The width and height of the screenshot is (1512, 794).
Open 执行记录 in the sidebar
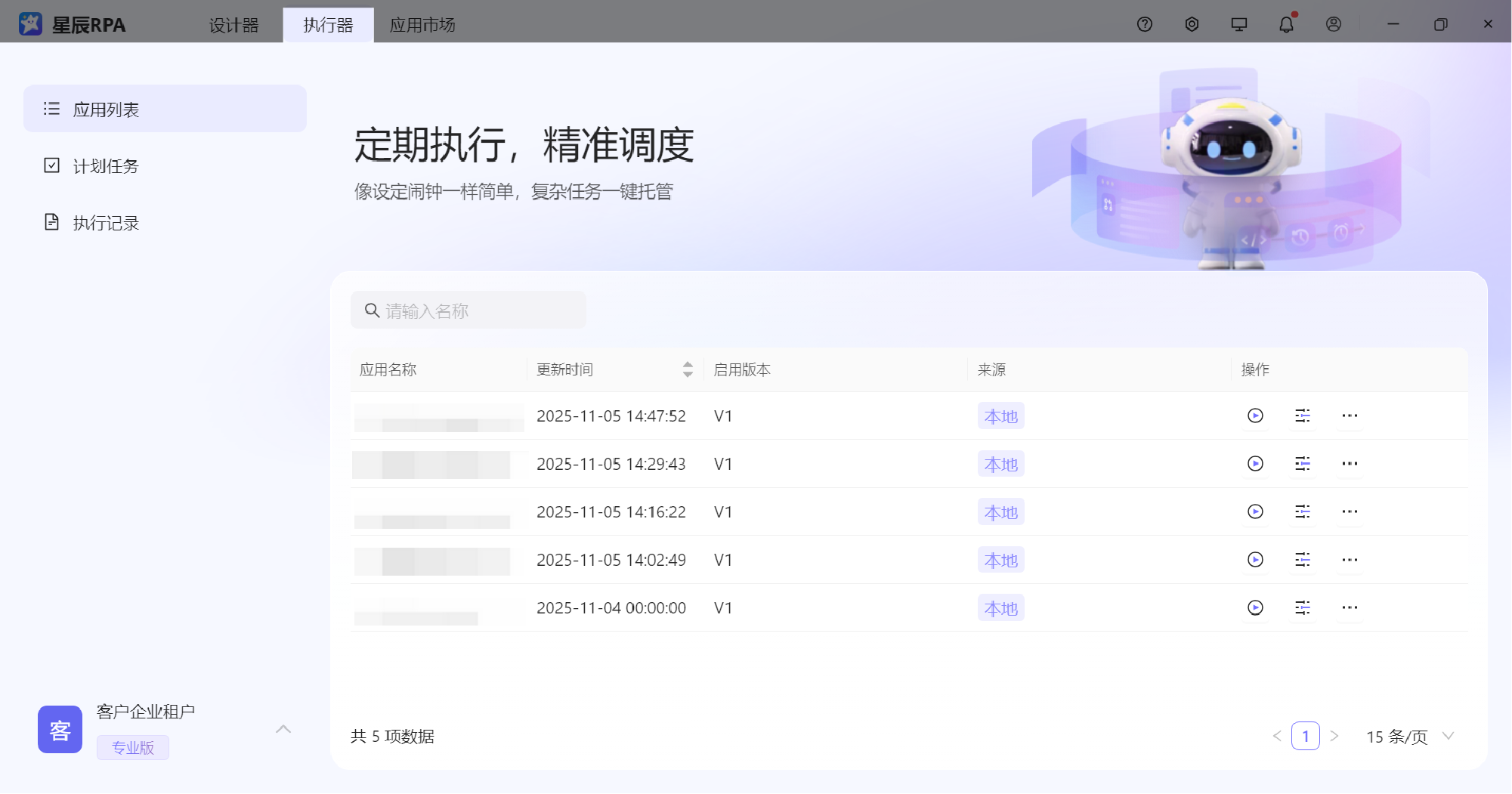[106, 223]
